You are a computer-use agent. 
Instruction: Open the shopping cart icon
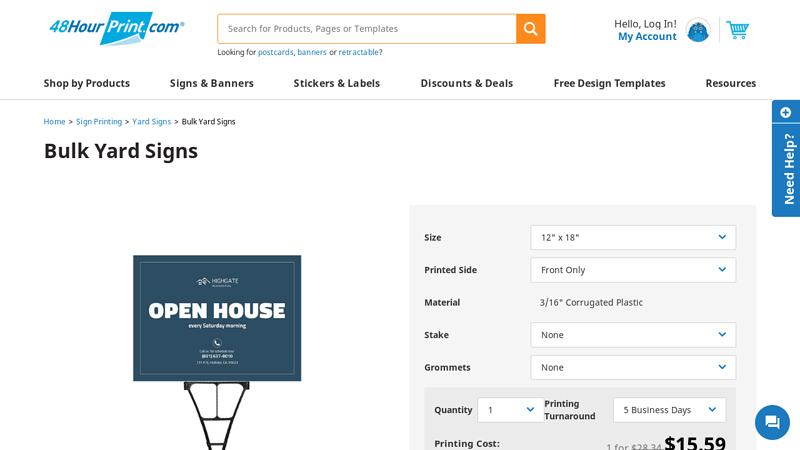click(x=737, y=30)
